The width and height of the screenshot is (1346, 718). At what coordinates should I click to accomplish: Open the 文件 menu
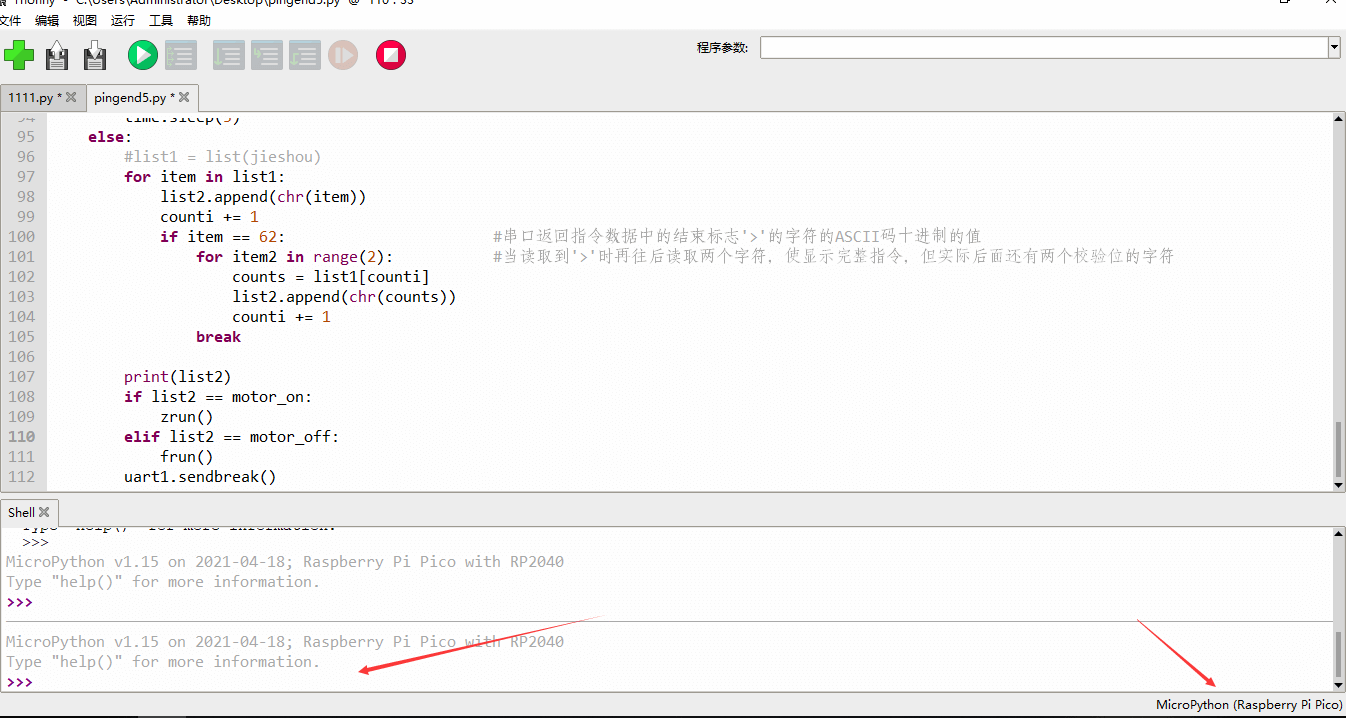coord(11,20)
